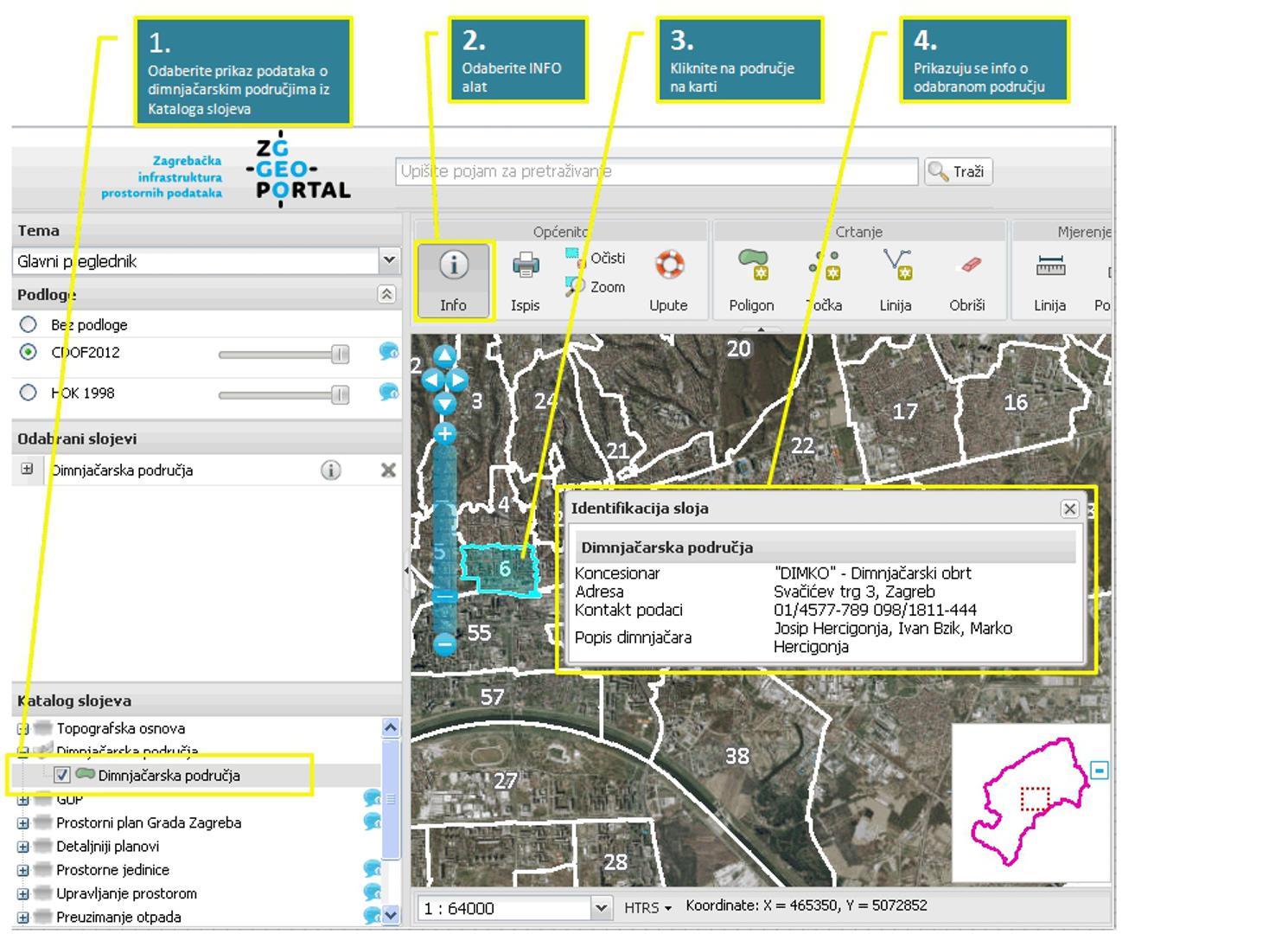Image resolution: width=1288 pixels, height=934 pixels.
Task: Click the Očisti toolbar item
Action: coord(596,258)
